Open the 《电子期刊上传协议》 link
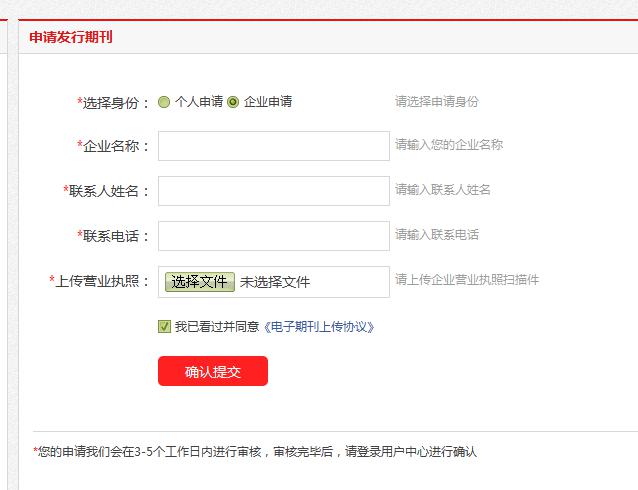 [319, 326]
